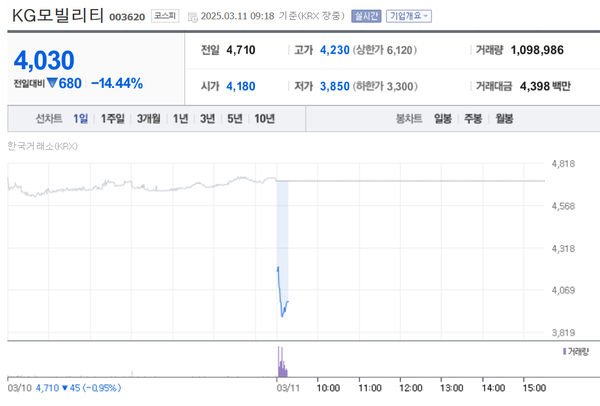600x406 pixels.
Task: Select the 1년 chart period
Action: (180, 119)
